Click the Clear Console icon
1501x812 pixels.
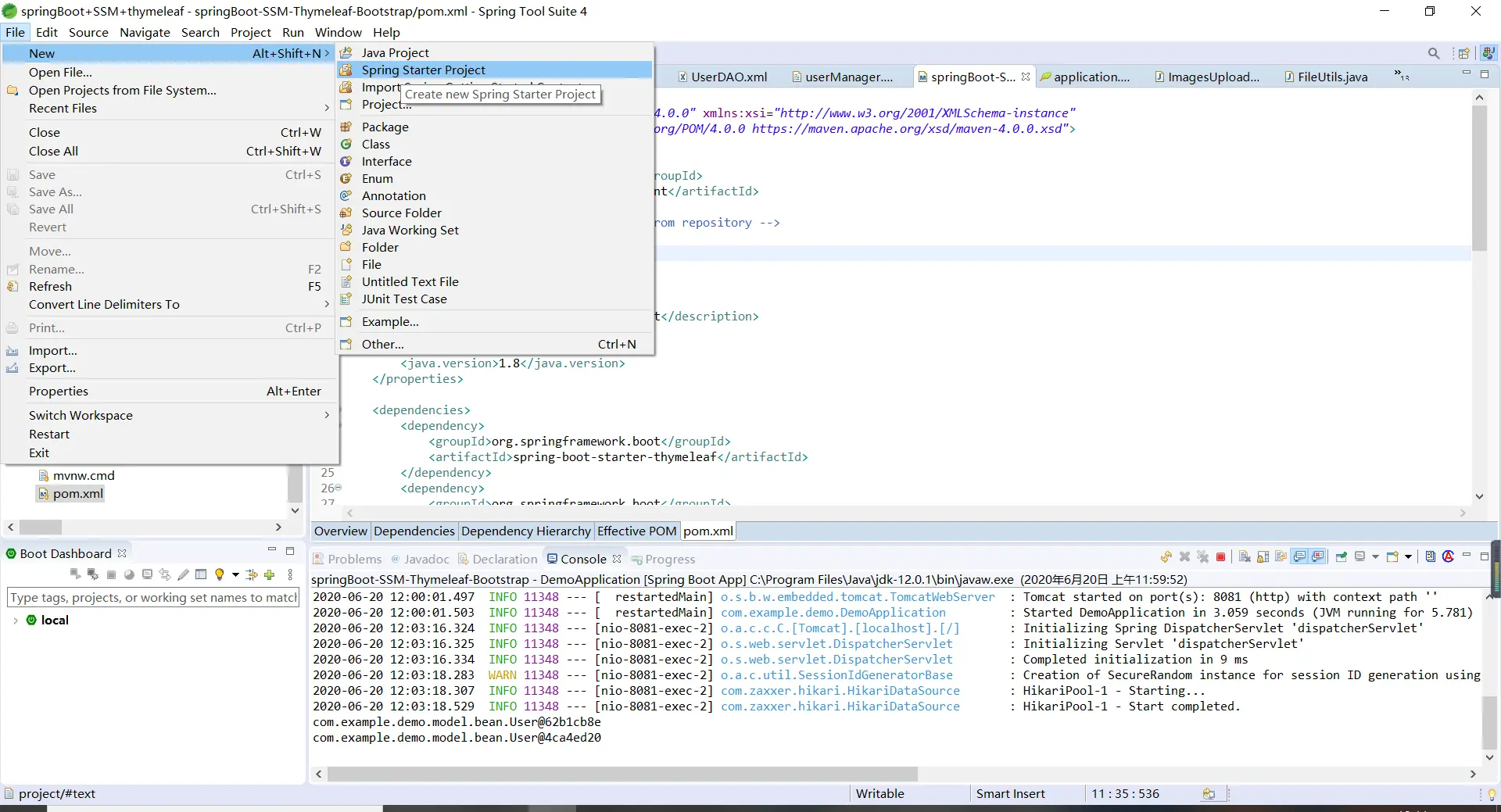pyautogui.click(x=1245, y=557)
